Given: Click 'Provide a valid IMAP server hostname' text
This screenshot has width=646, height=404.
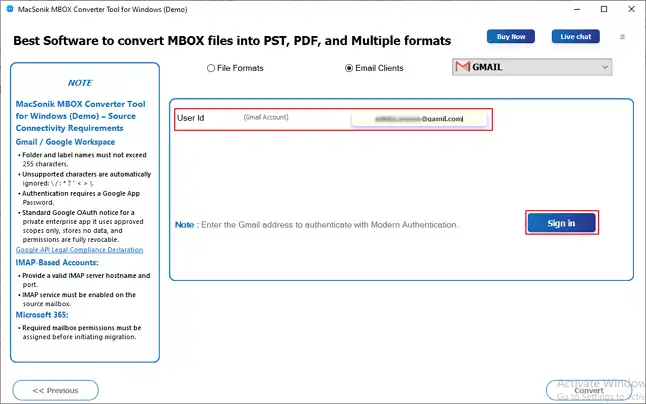Looking at the screenshot, I should tap(86, 280).
